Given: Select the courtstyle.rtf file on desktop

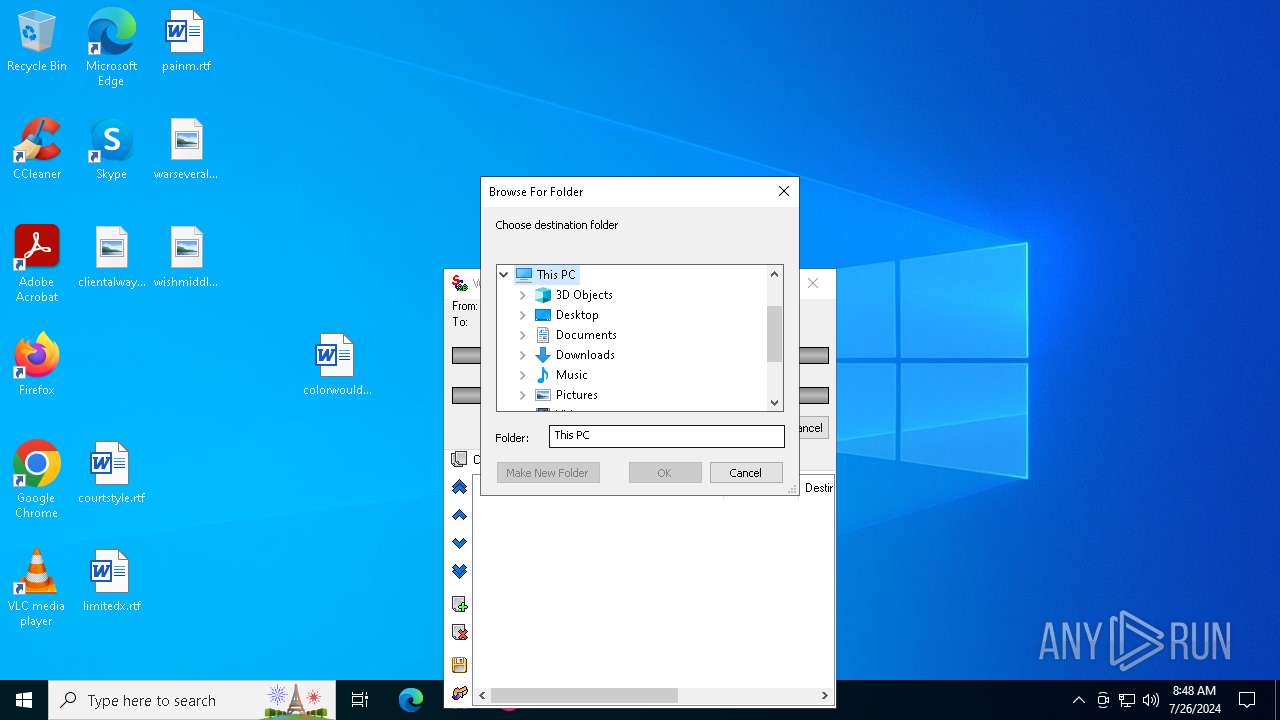Looking at the screenshot, I should point(111,474).
